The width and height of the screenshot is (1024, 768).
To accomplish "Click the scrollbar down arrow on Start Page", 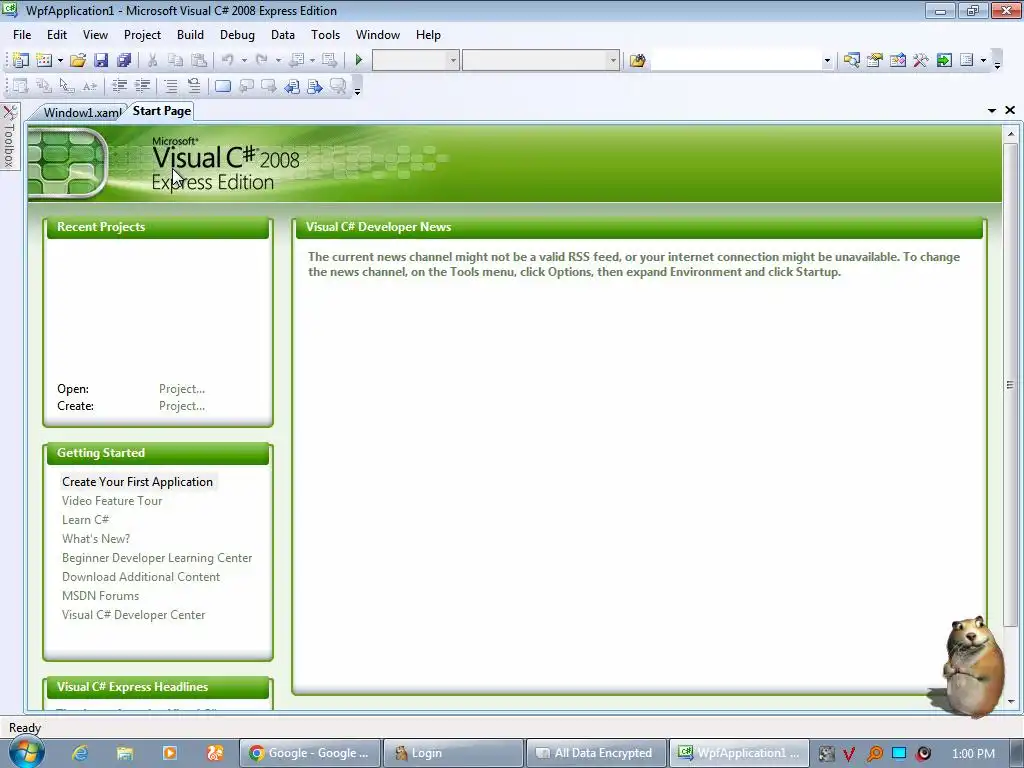I will click(1011, 701).
